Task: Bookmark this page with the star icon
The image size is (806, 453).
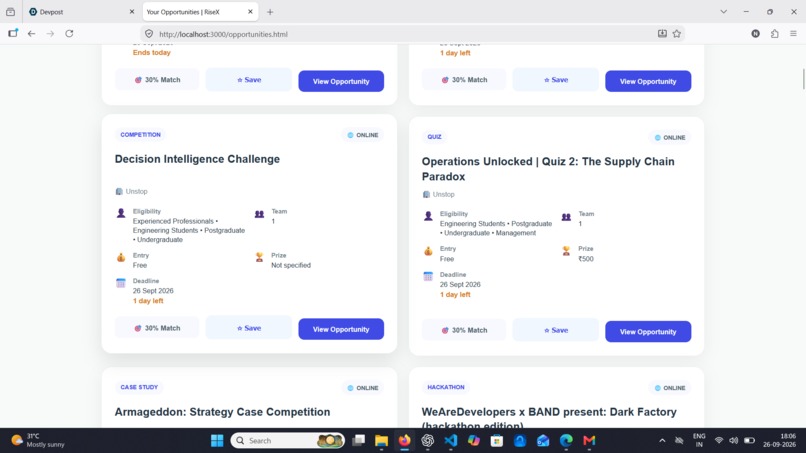Action: click(x=676, y=34)
